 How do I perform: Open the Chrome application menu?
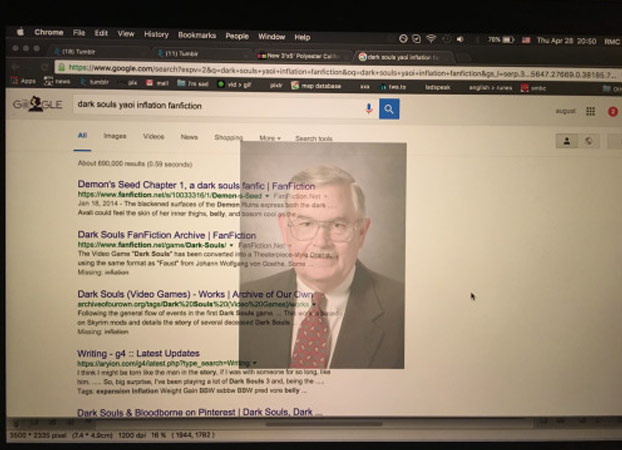point(49,32)
